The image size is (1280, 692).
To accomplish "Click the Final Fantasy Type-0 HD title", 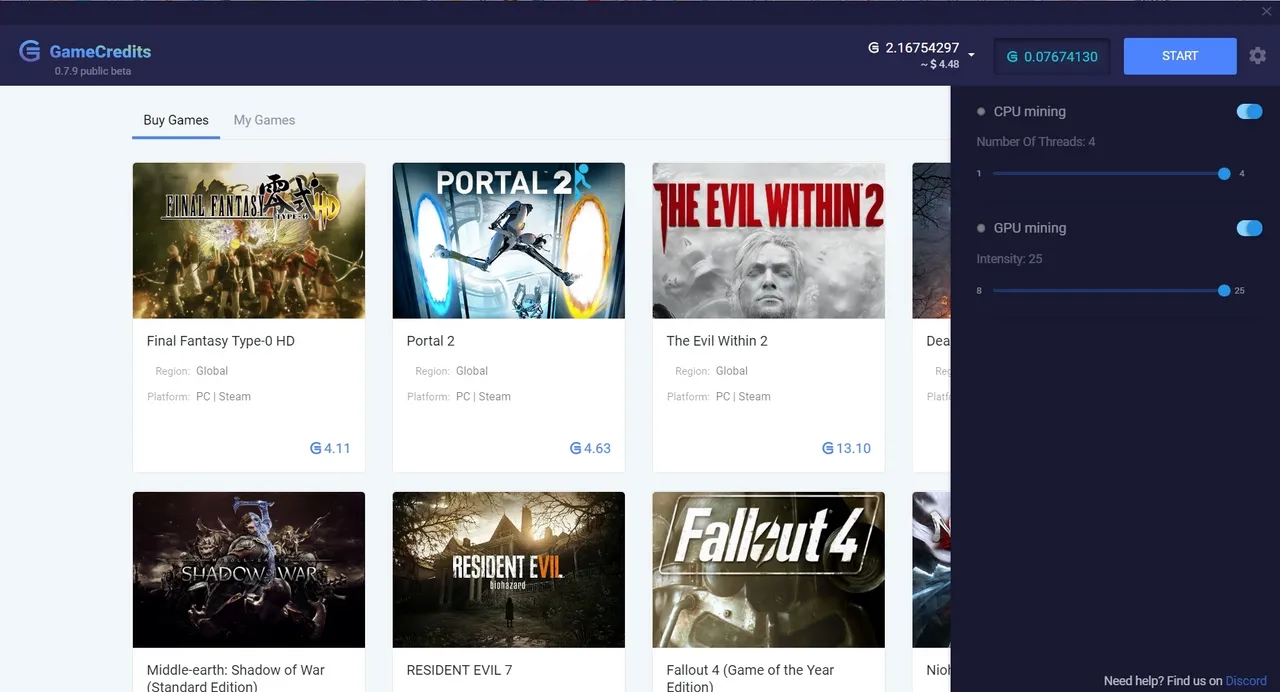I will pos(221,341).
